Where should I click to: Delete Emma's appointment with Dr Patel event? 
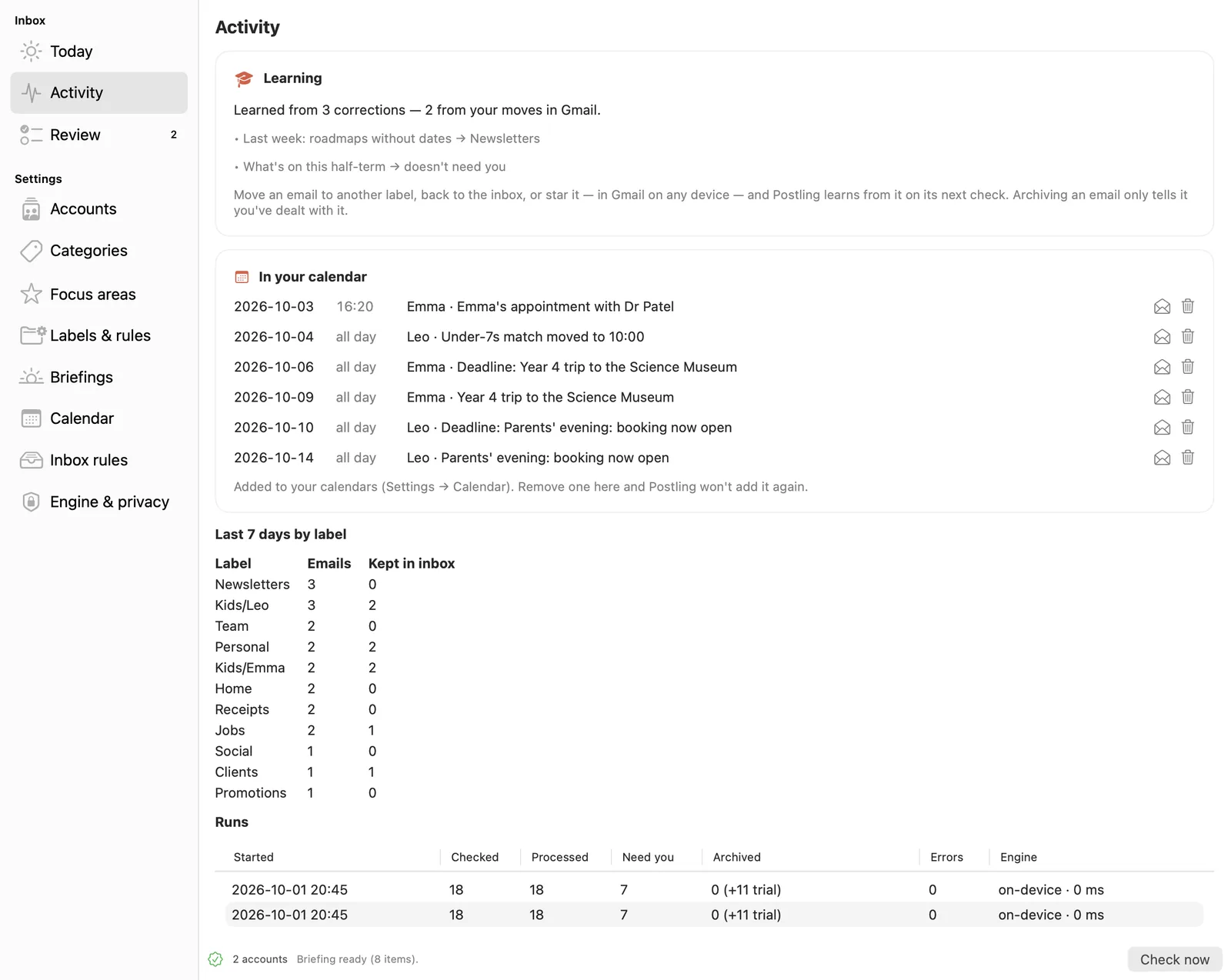pyautogui.click(x=1188, y=306)
